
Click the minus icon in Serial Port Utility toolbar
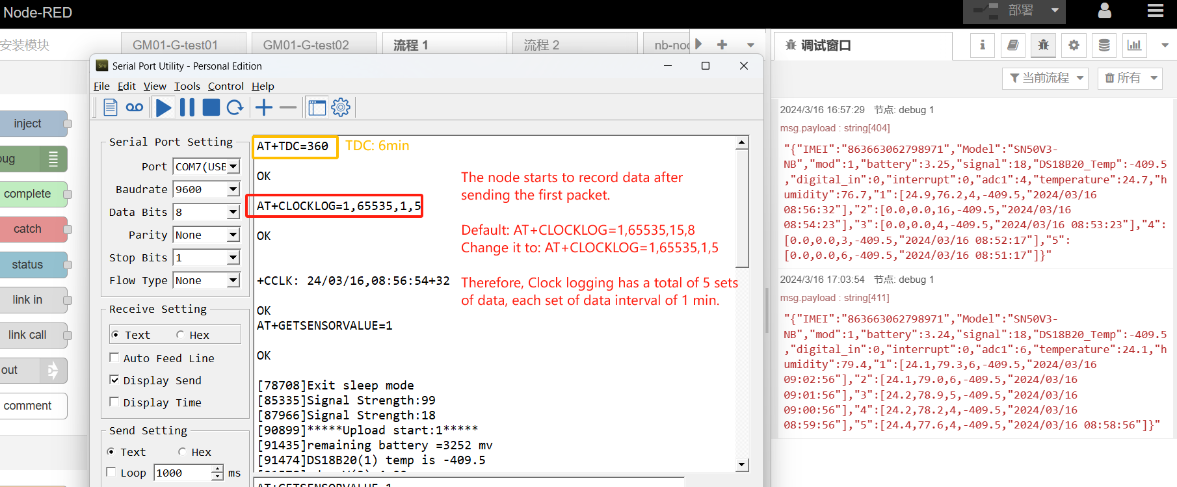[x=287, y=107]
